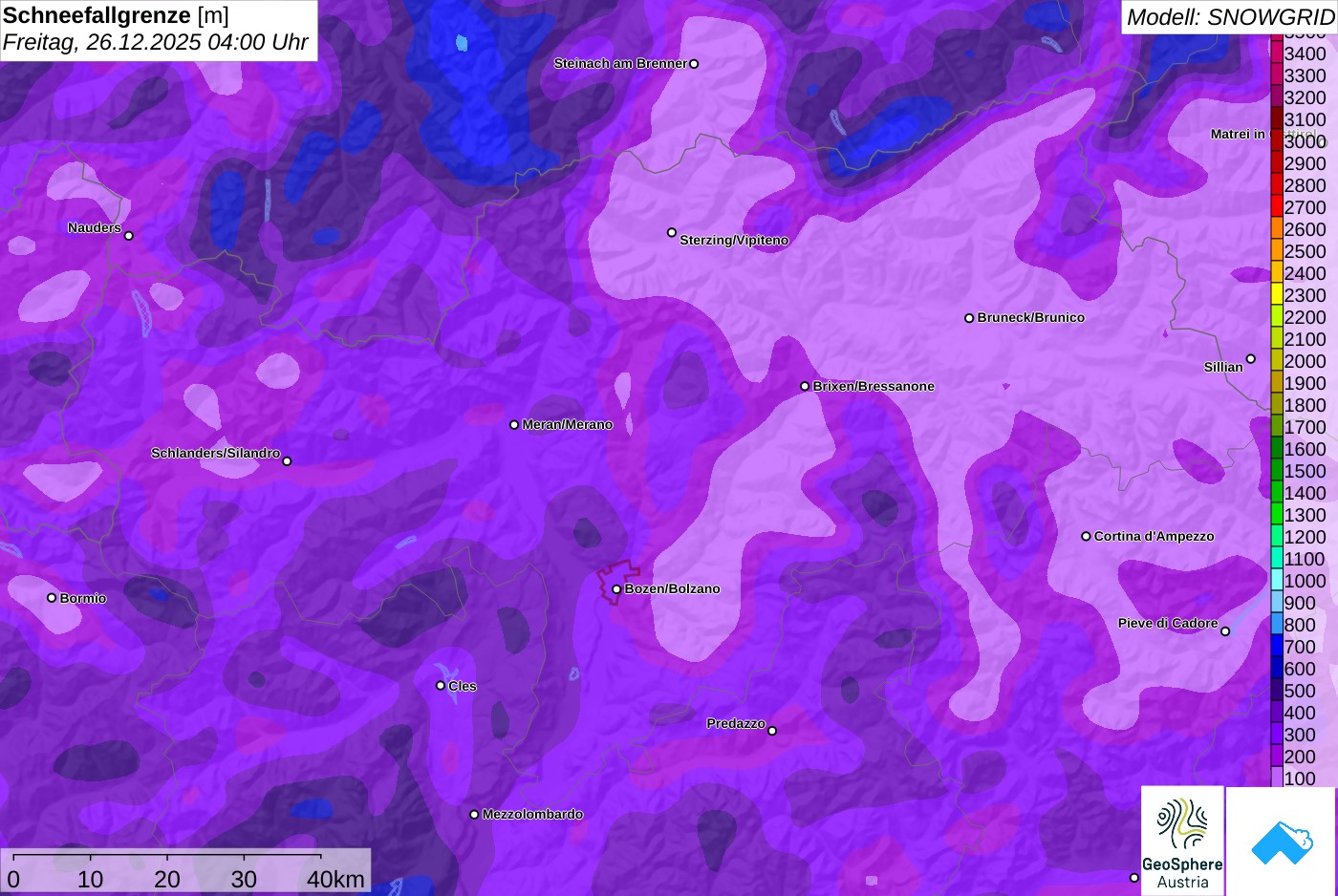Select the 2700 m red legend swatch
Image resolution: width=1338 pixels, height=896 pixels.
pyautogui.click(x=1277, y=206)
